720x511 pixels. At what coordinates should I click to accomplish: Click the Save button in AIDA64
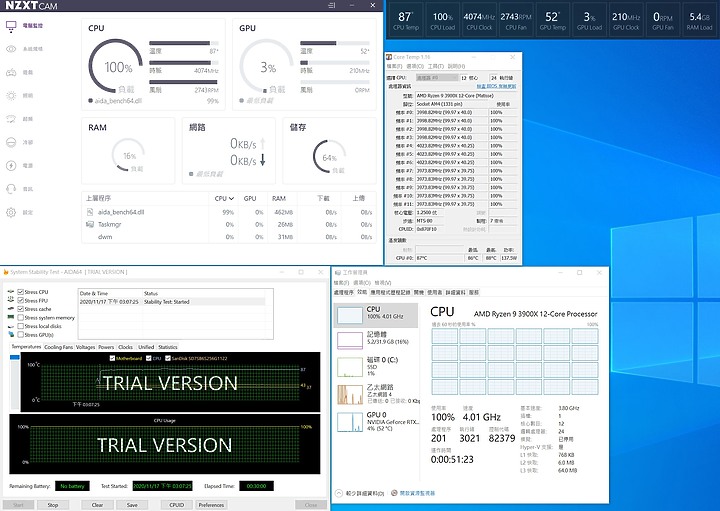[132, 505]
